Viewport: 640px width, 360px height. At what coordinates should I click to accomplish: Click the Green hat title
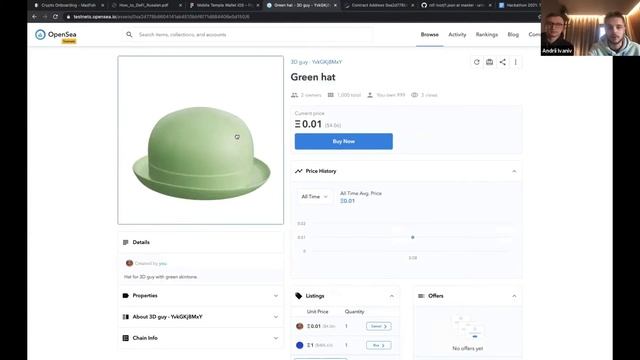[313, 77]
